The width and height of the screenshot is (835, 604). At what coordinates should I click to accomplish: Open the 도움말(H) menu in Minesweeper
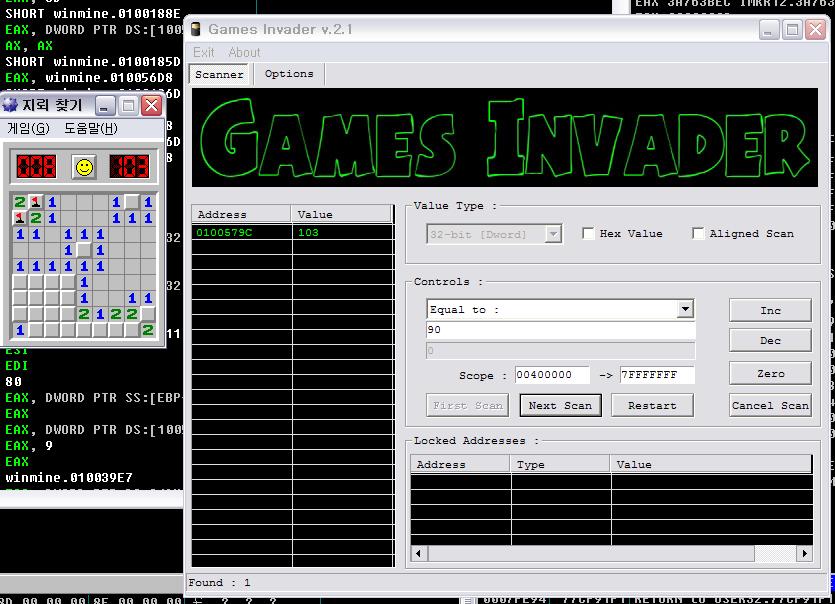(91, 128)
